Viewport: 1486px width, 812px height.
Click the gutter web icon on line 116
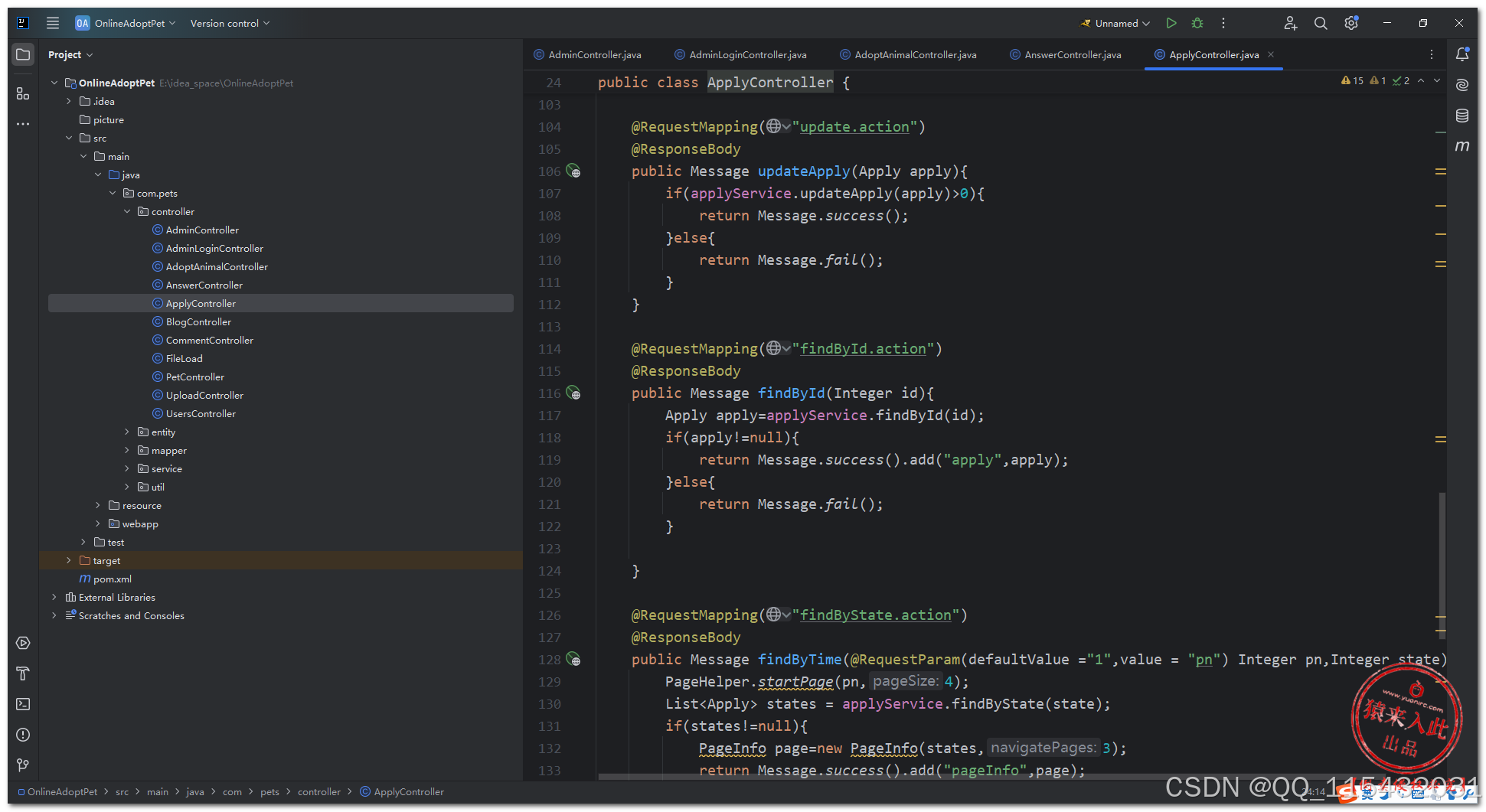573,393
